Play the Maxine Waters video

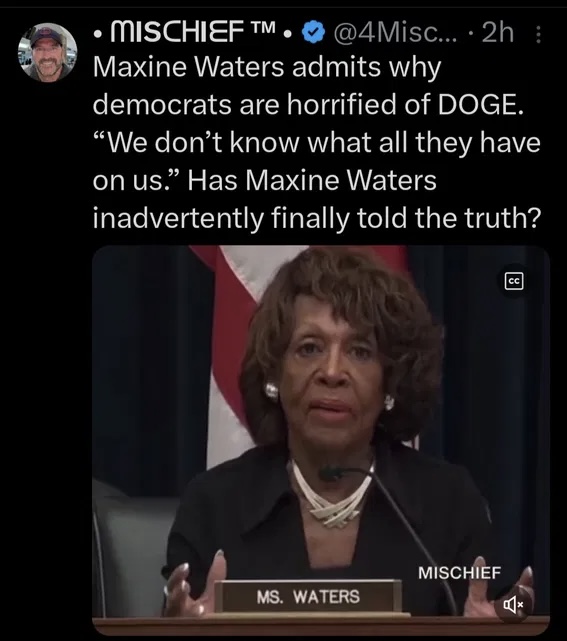[x=321, y=440]
